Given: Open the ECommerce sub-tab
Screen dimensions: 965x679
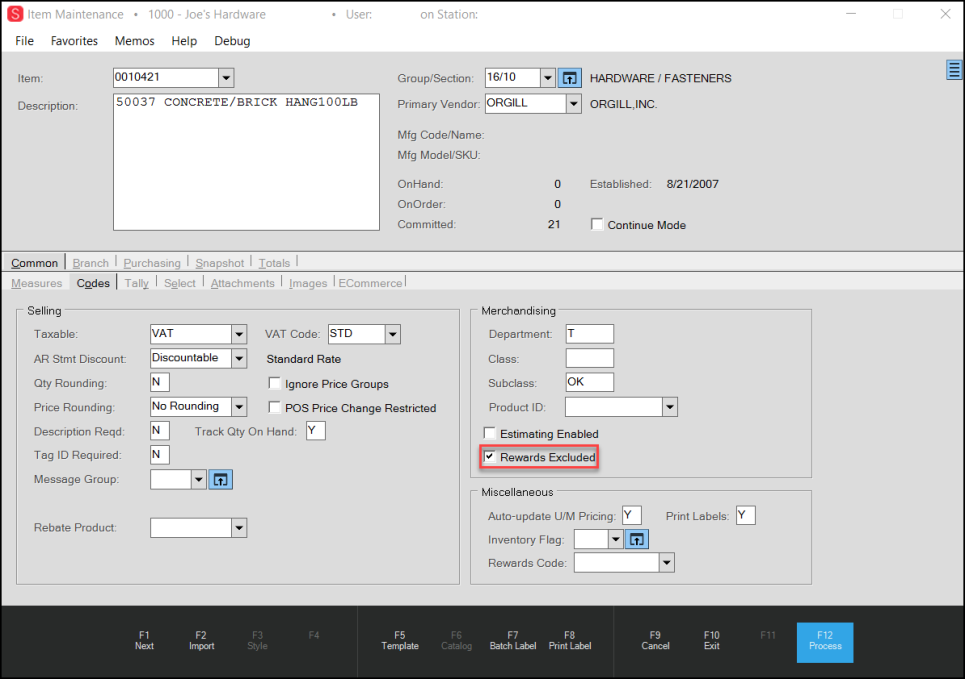Looking at the screenshot, I should pyautogui.click(x=370, y=283).
